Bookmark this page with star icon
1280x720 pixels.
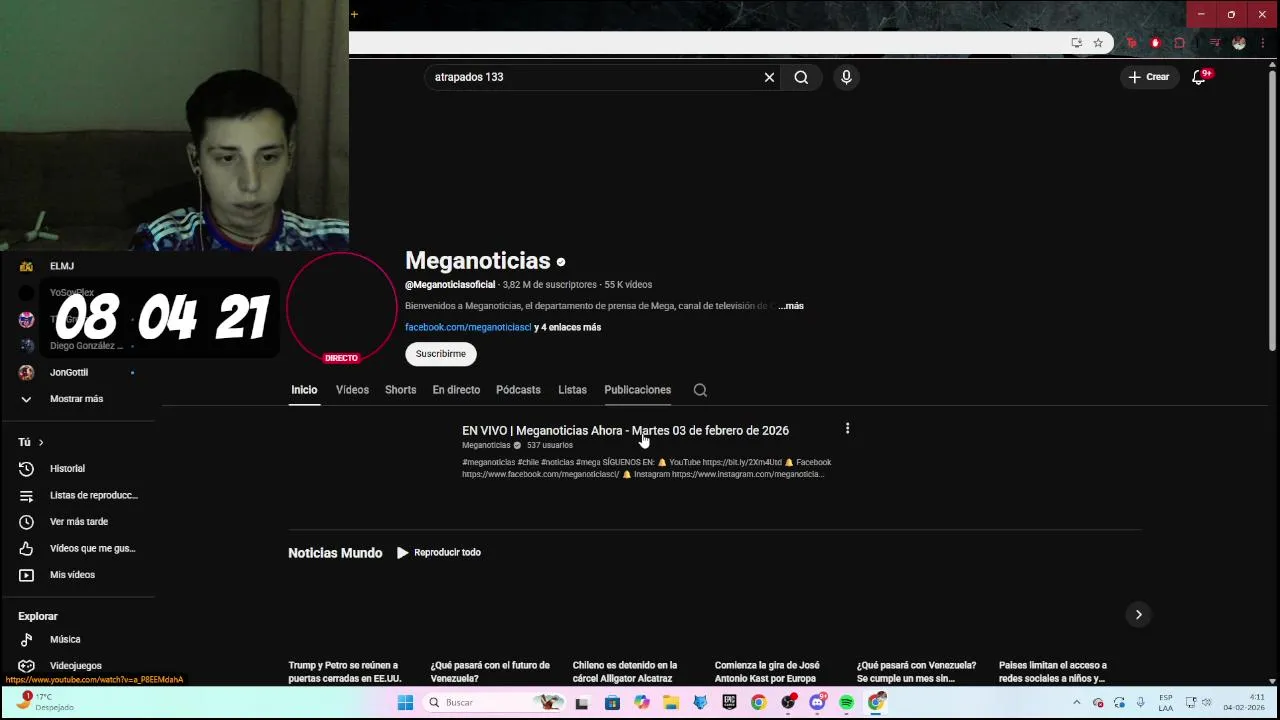point(1098,43)
